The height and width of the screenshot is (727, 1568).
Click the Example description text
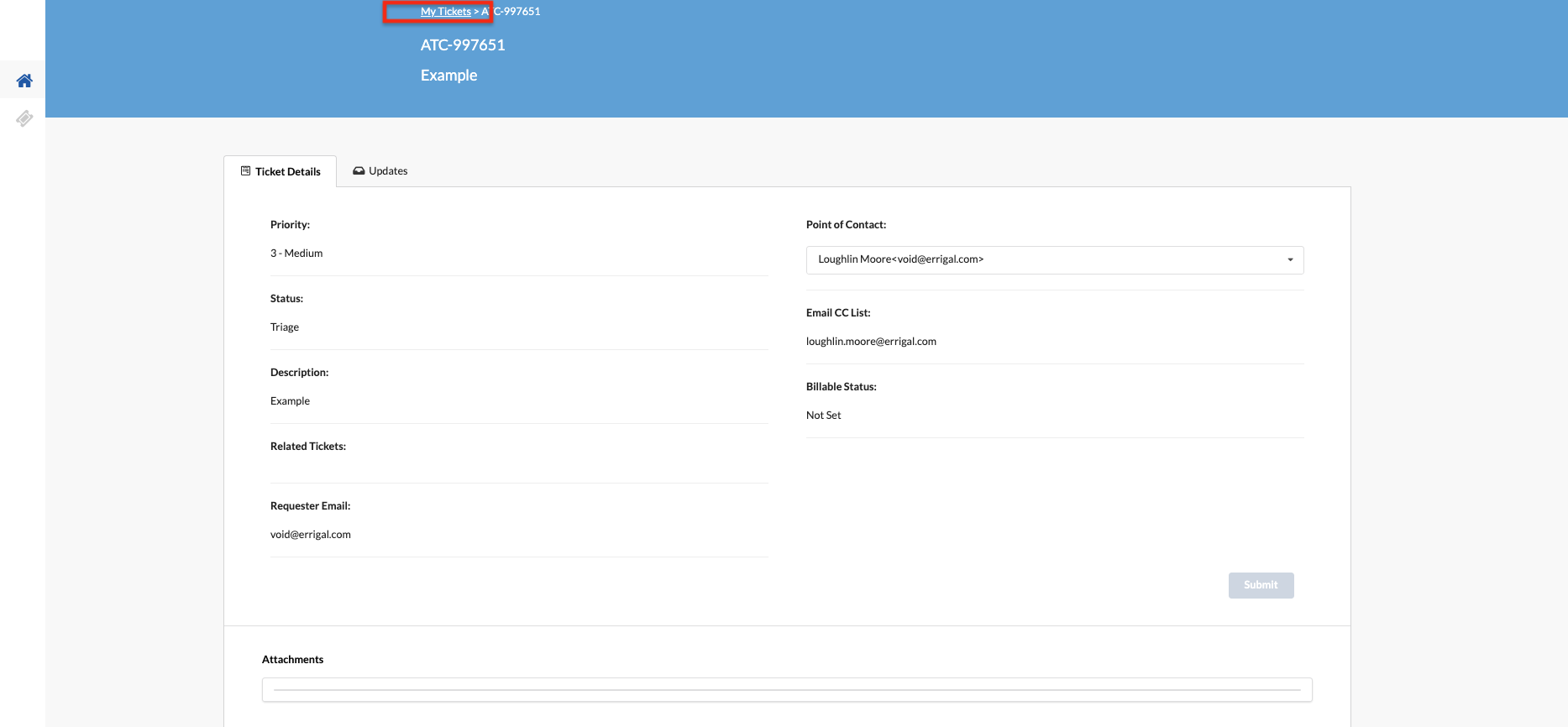[x=290, y=401]
